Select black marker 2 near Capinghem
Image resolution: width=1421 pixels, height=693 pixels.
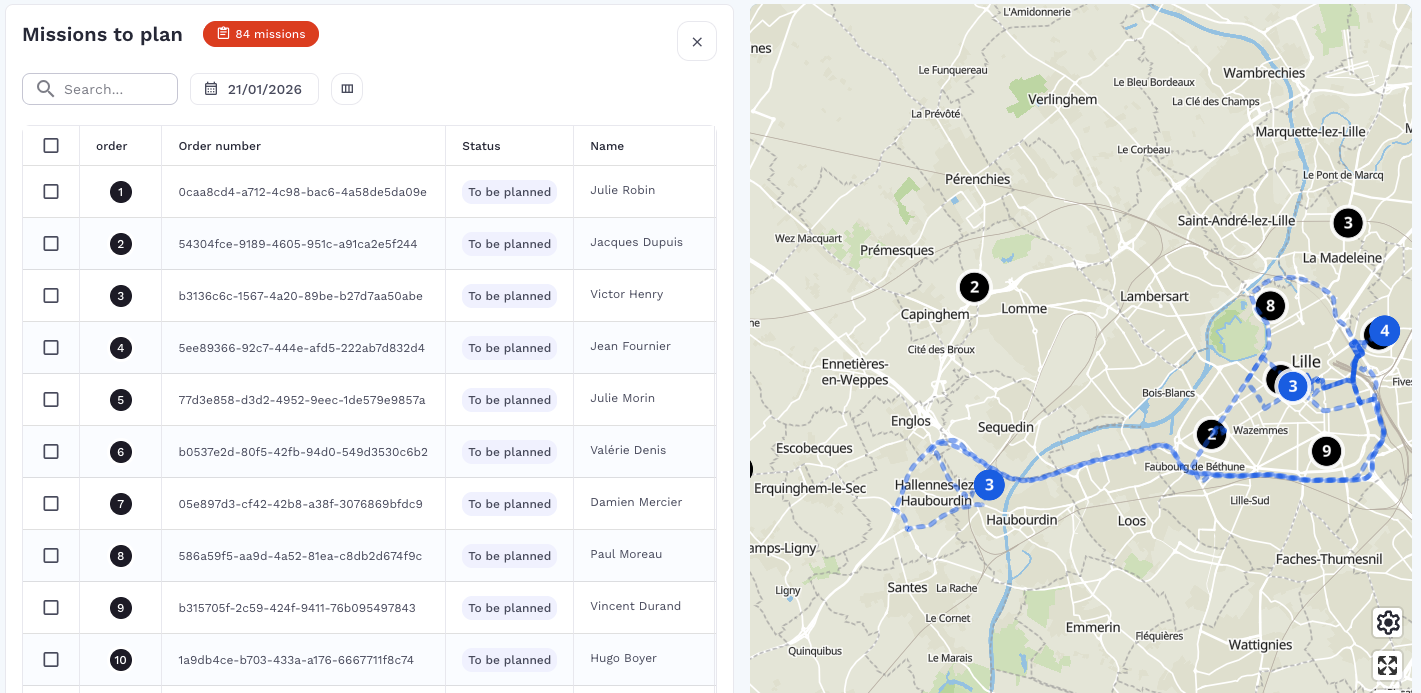coord(974,287)
